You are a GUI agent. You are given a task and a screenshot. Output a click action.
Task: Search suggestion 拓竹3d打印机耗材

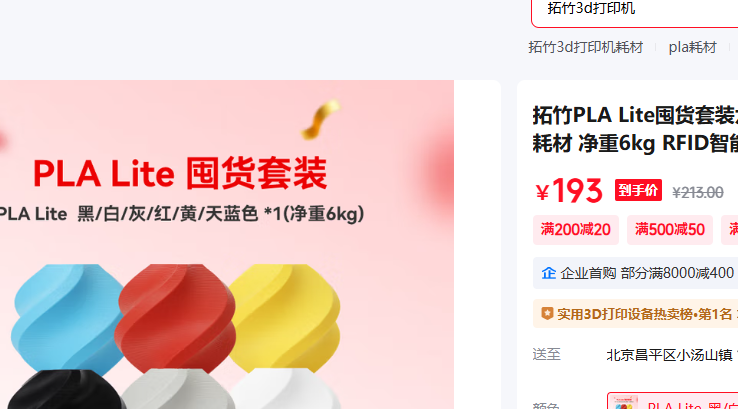pos(586,47)
